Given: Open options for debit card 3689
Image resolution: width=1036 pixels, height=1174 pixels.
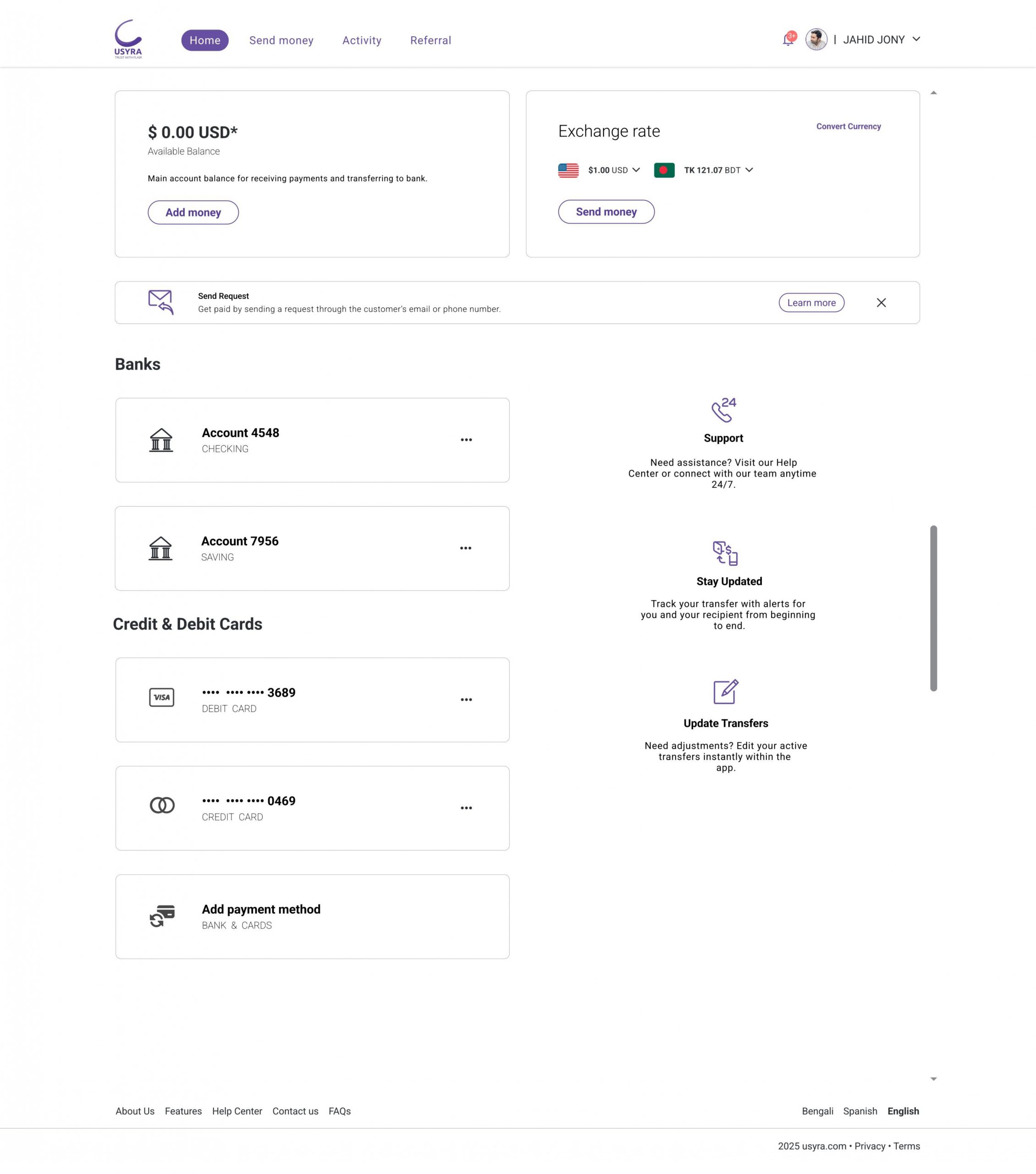Looking at the screenshot, I should pyautogui.click(x=466, y=699).
